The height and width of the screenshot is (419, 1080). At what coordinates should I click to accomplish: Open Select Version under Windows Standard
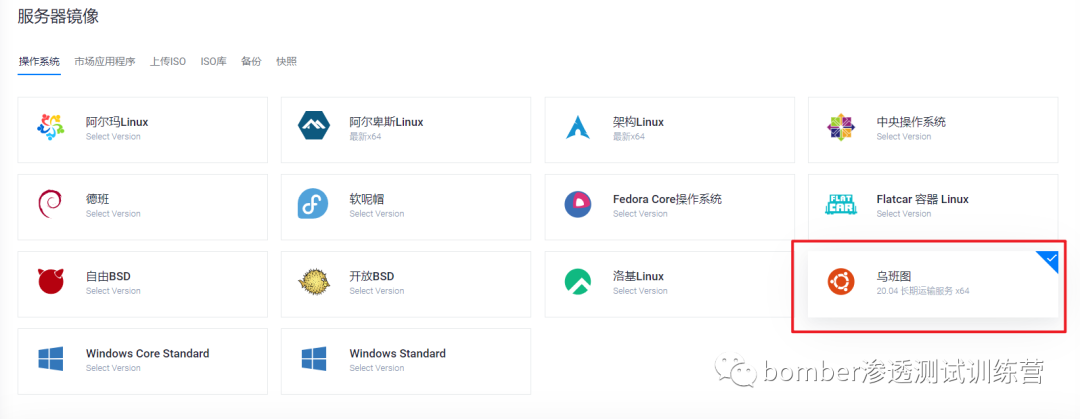tap(377, 368)
